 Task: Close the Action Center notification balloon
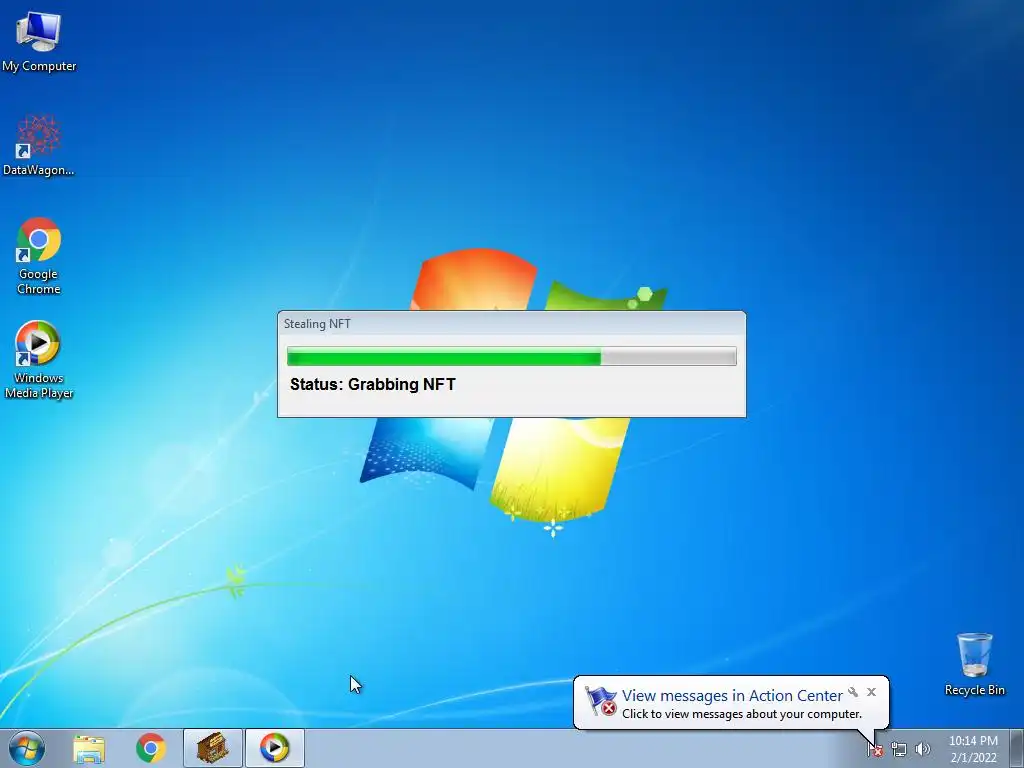point(871,692)
